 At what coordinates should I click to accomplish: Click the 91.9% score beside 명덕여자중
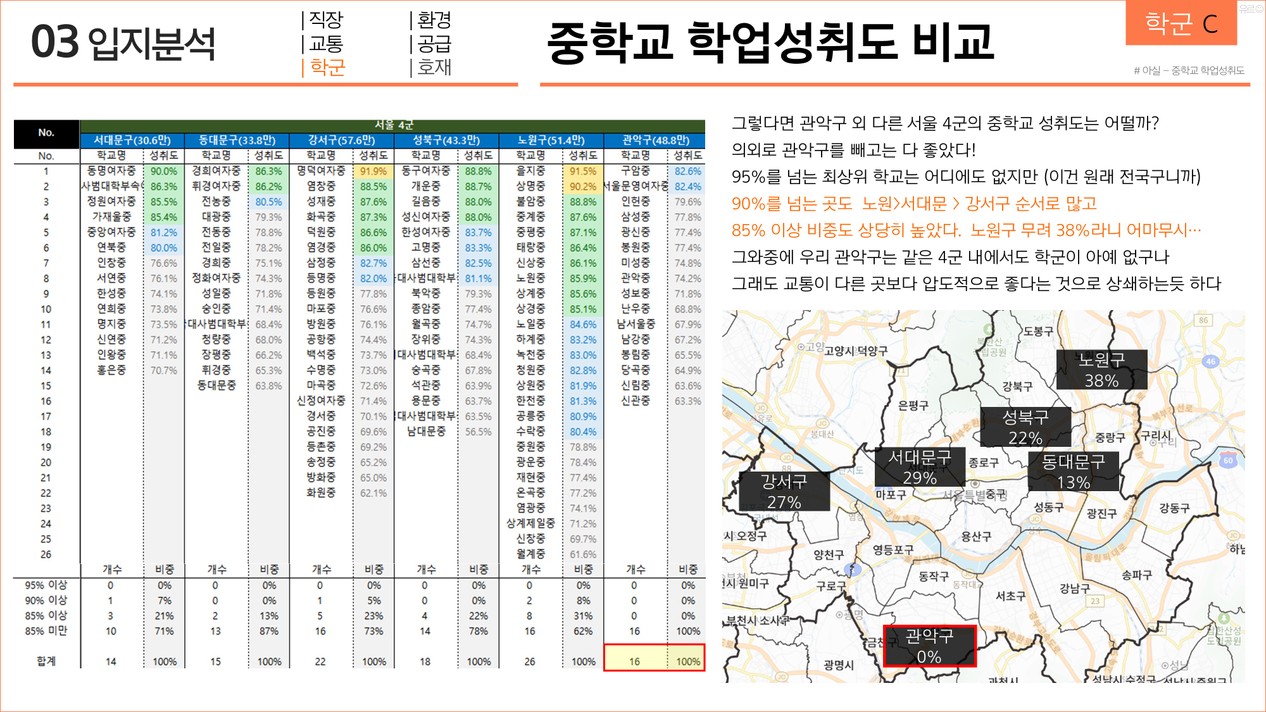[372, 171]
